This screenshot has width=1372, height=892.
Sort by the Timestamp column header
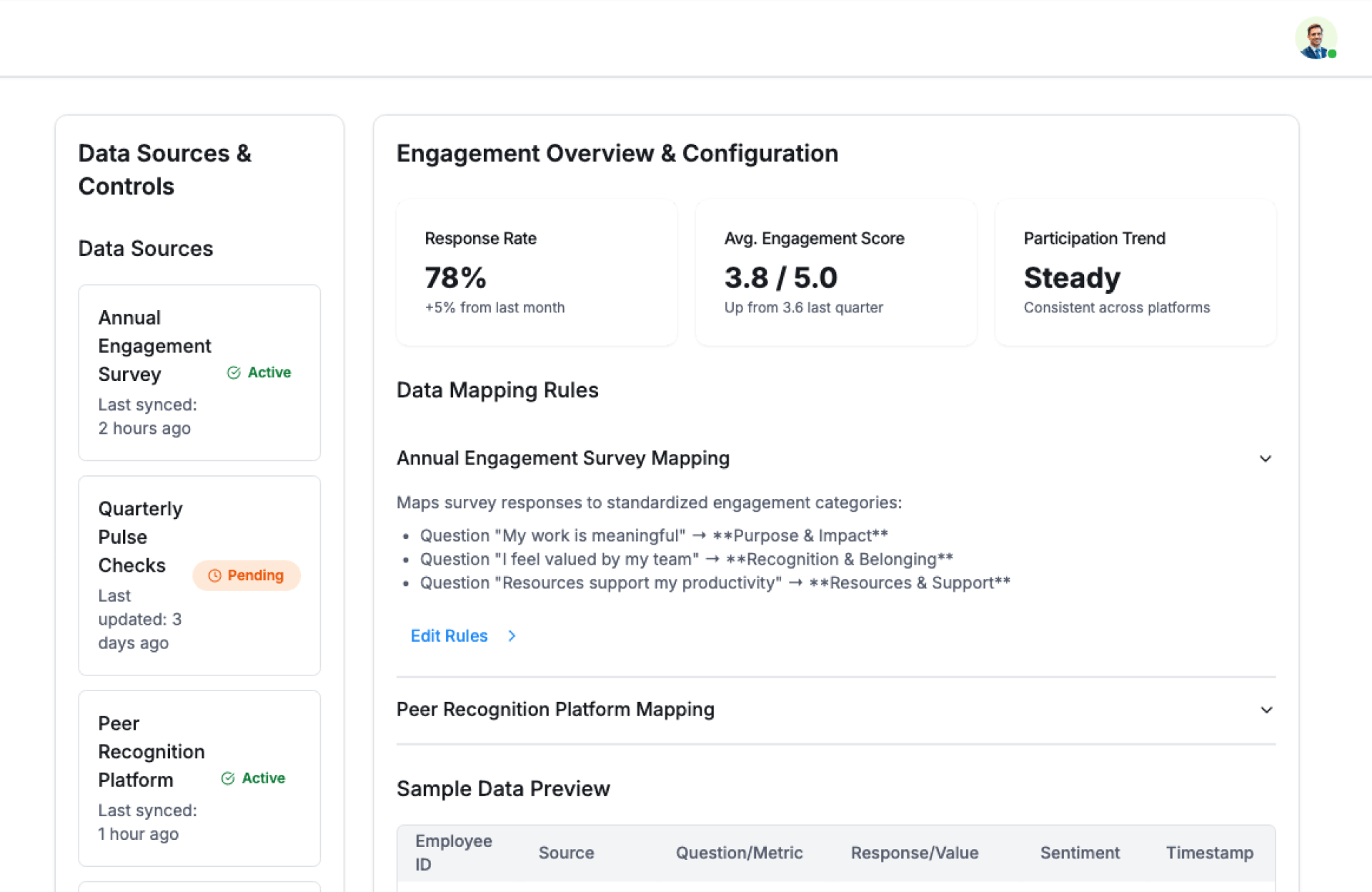[1209, 853]
